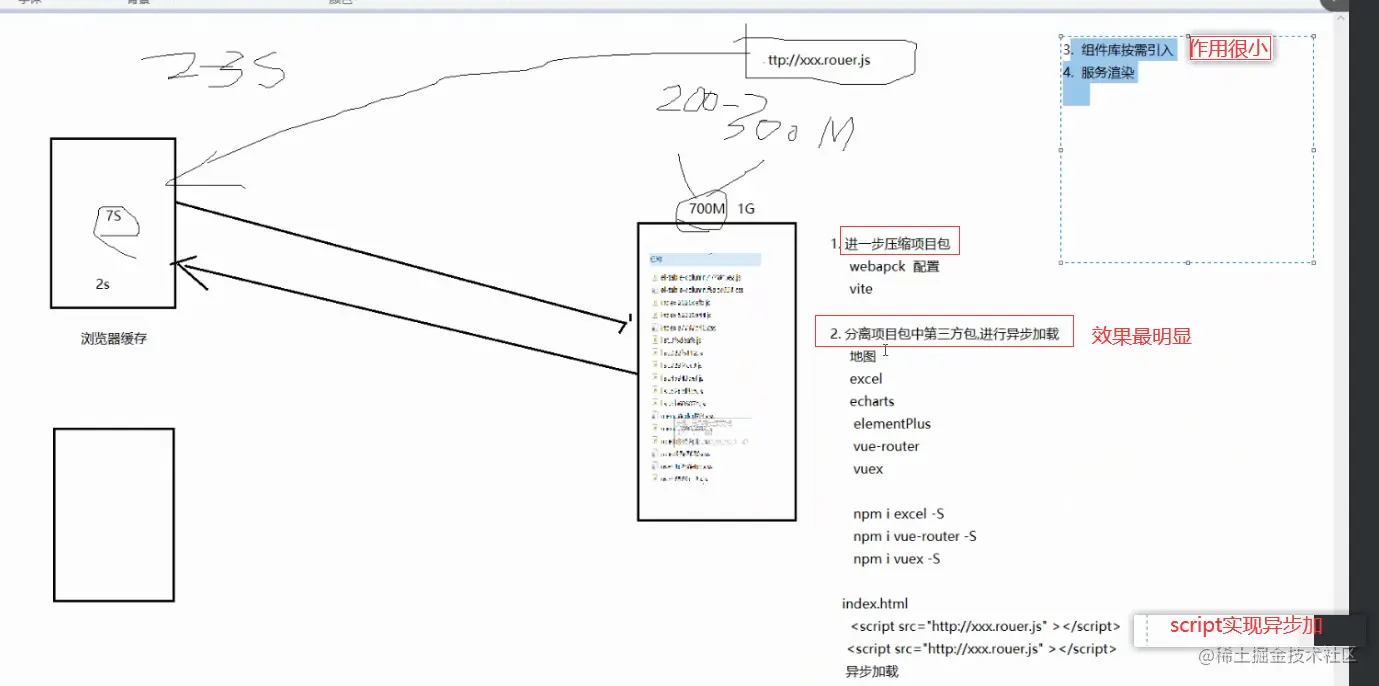Click the highlighted '3. 组件库按需引入' line
This screenshot has width=1379, height=686.
click(1119, 50)
